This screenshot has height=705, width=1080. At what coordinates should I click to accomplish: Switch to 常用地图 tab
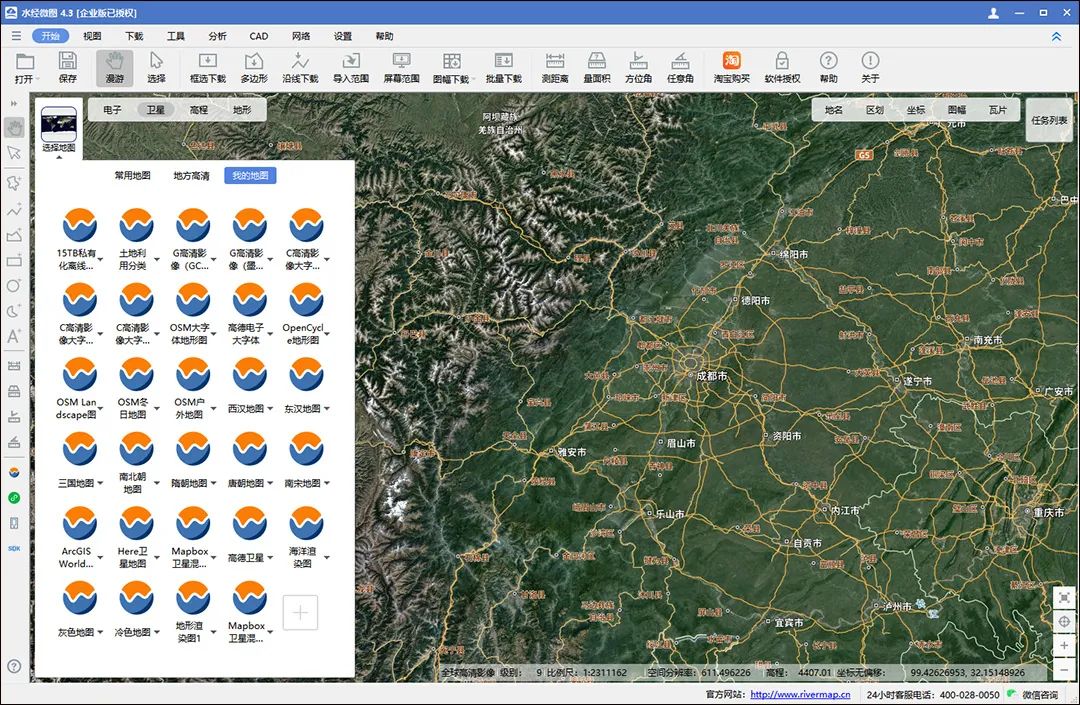pos(132,176)
